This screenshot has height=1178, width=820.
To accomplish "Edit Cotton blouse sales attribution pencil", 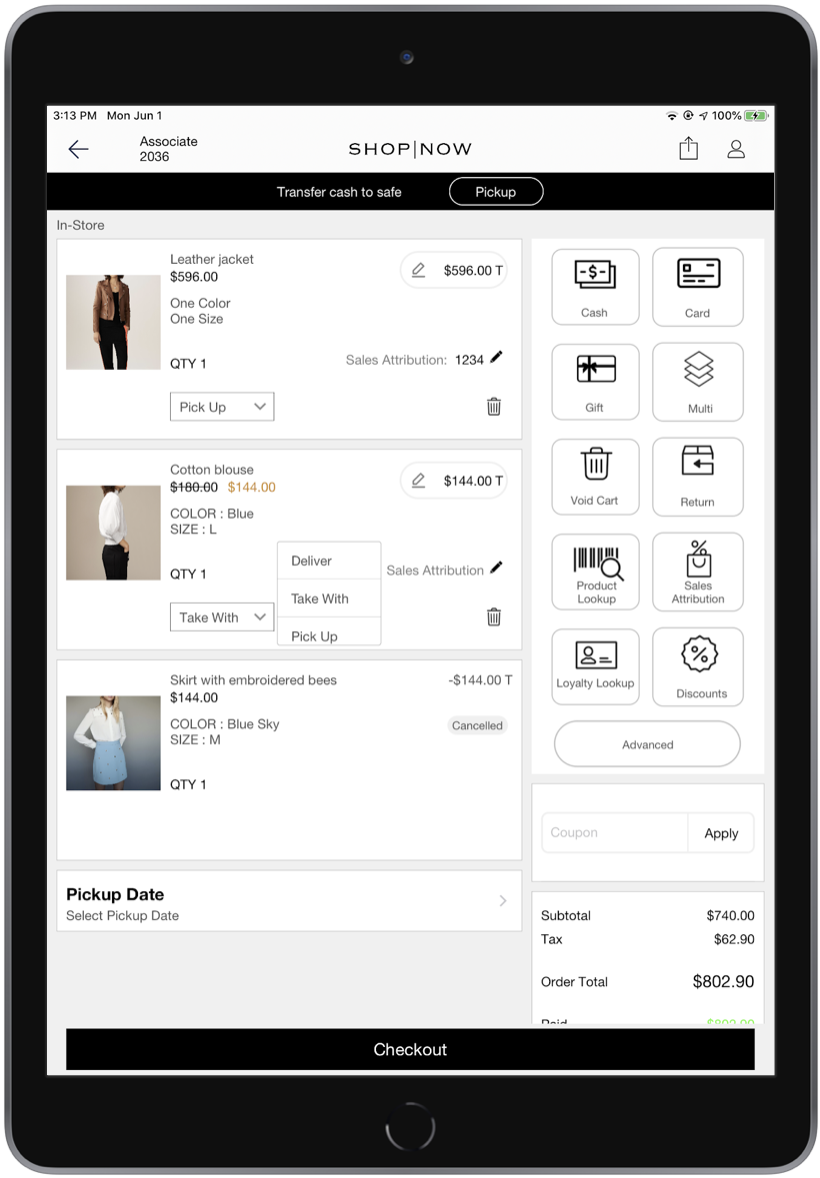I will pos(496,568).
